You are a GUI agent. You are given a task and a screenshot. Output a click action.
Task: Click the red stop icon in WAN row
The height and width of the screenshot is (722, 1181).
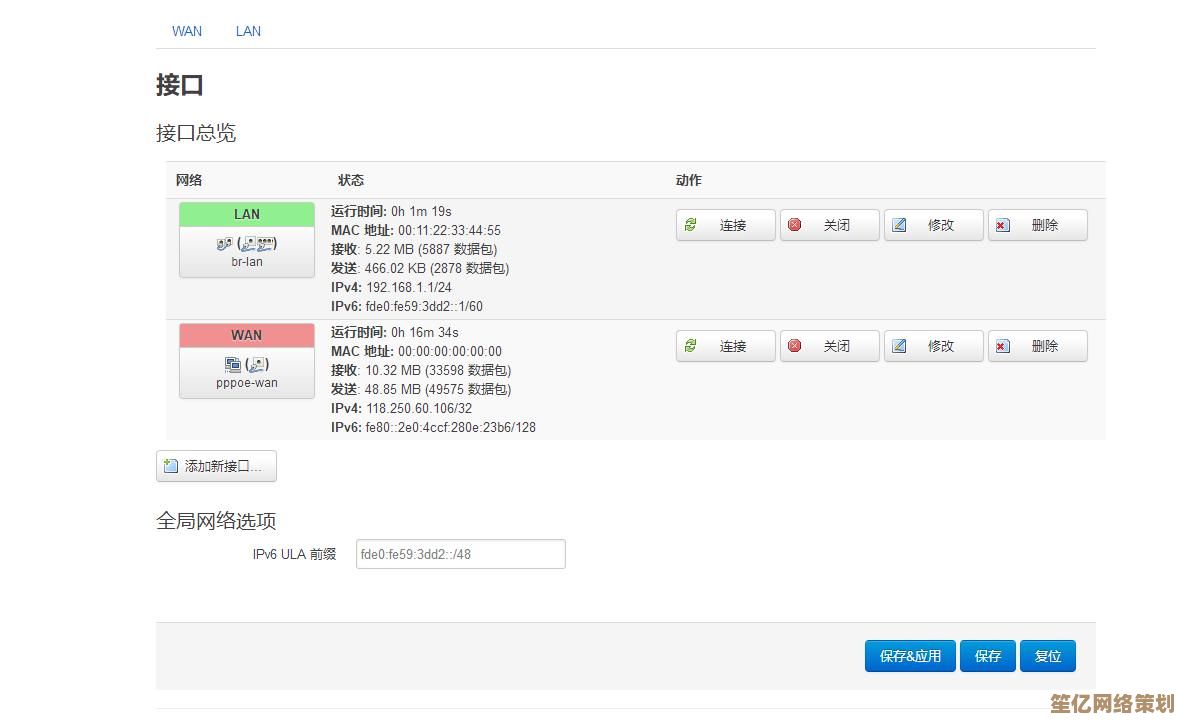[x=795, y=346]
